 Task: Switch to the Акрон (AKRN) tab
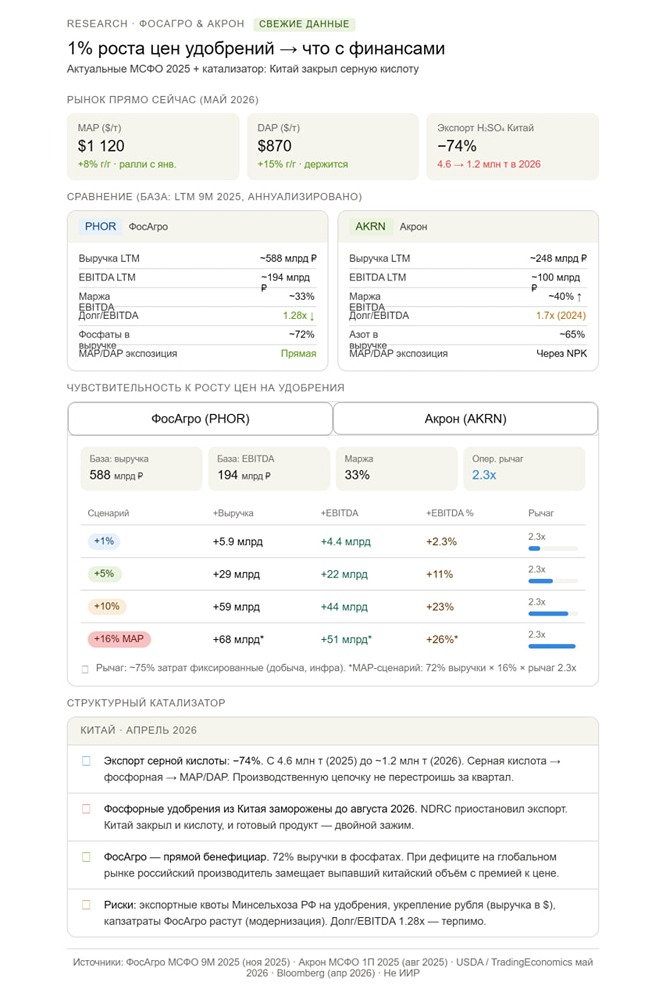465,419
